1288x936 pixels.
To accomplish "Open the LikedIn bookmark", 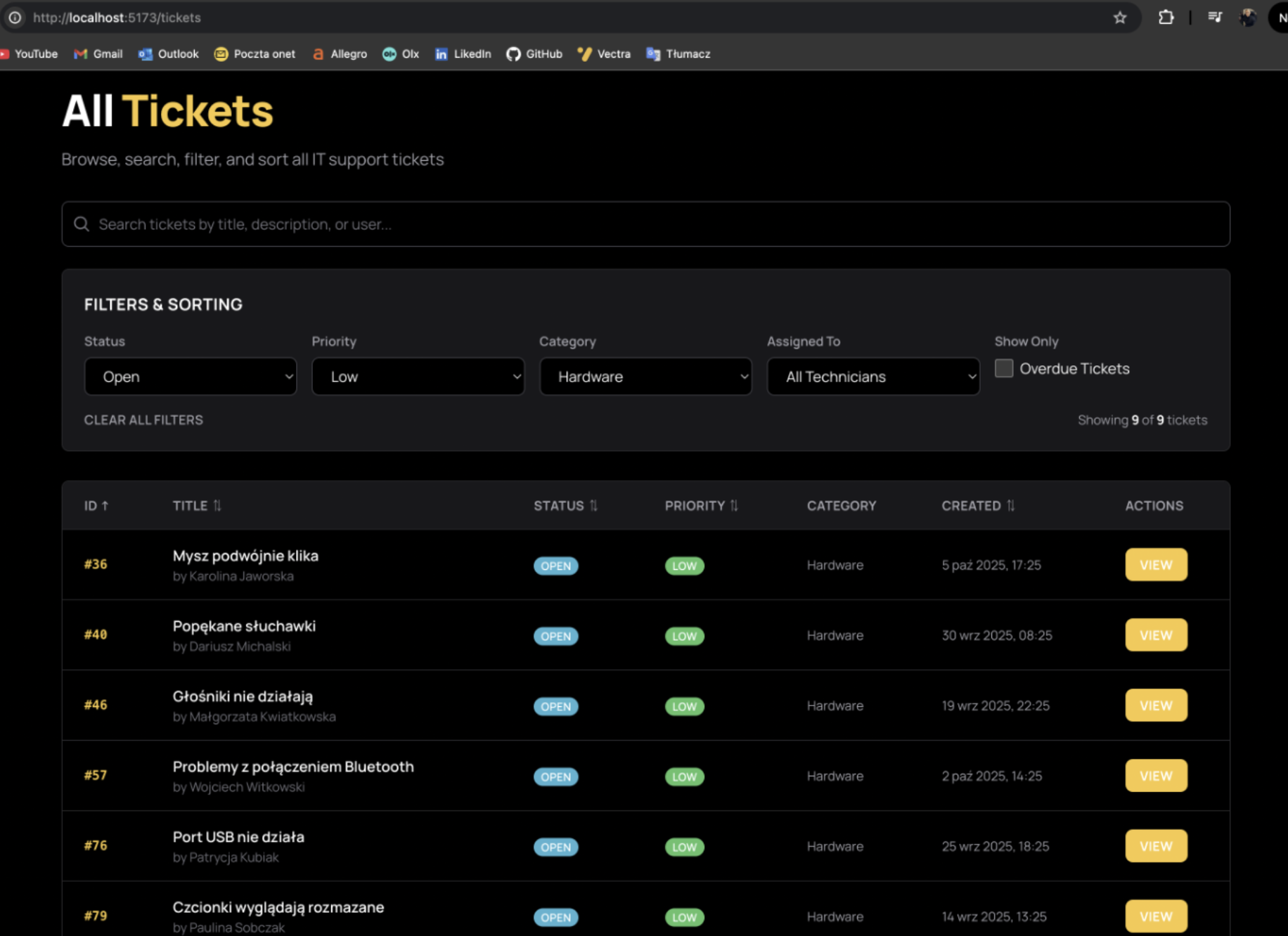I will [x=463, y=54].
